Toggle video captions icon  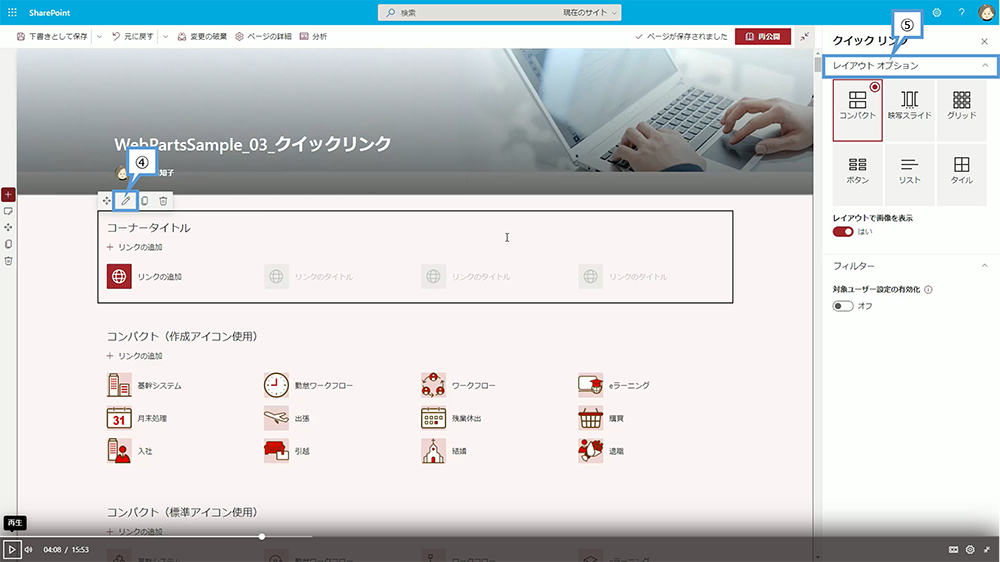(953, 549)
